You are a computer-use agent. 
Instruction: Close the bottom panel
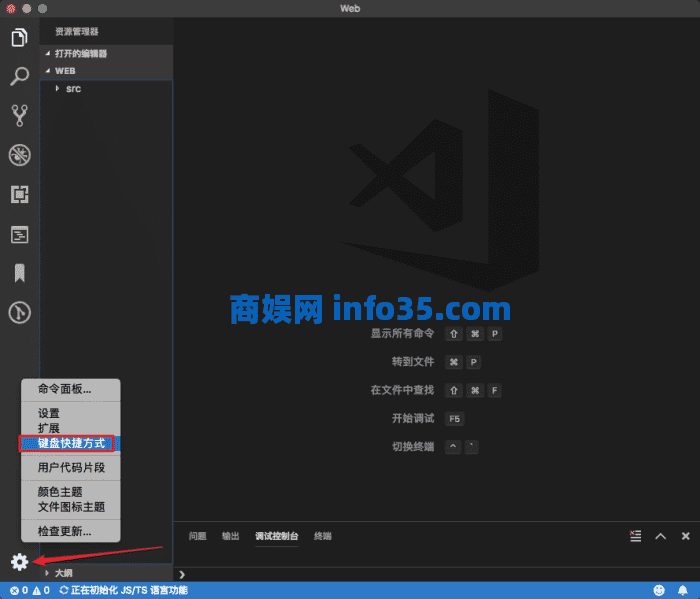(x=686, y=536)
